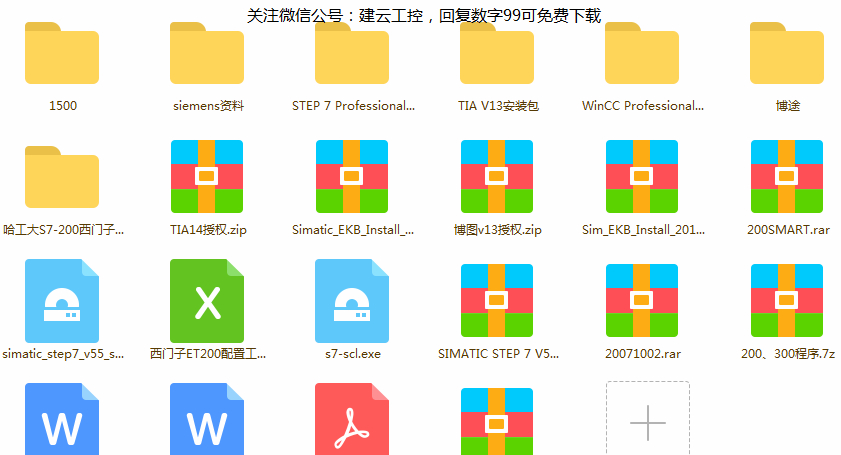This screenshot has width=841, height=455.
Task: Click the file name 200、300程序.7z
Action: point(788,354)
